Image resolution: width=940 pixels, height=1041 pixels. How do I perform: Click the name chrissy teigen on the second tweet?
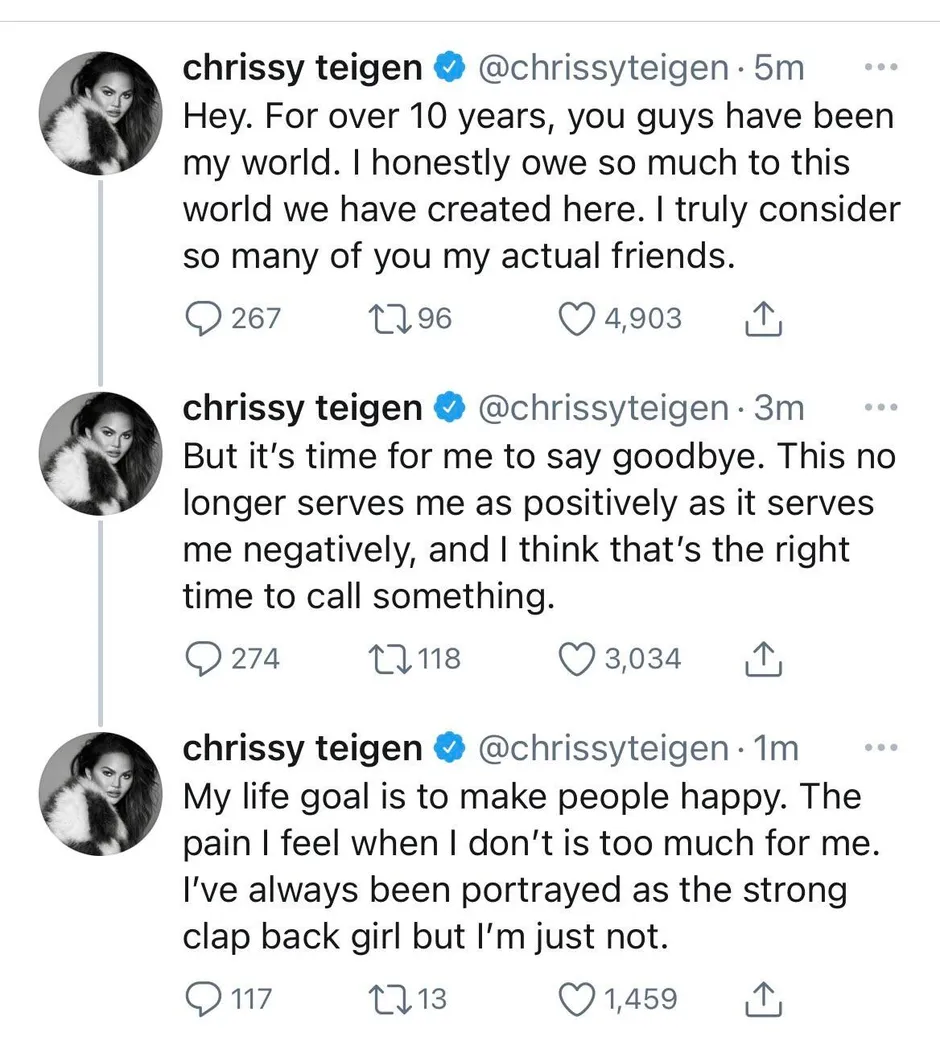point(300,407)
